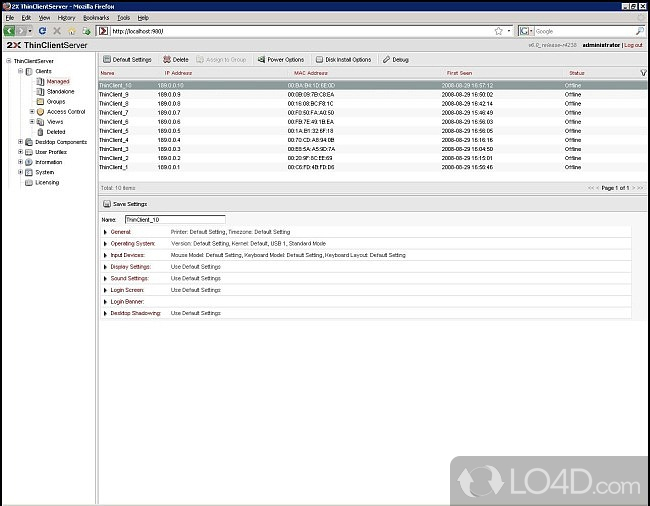Expand the User Profiles branch

[x=20, y=152]
